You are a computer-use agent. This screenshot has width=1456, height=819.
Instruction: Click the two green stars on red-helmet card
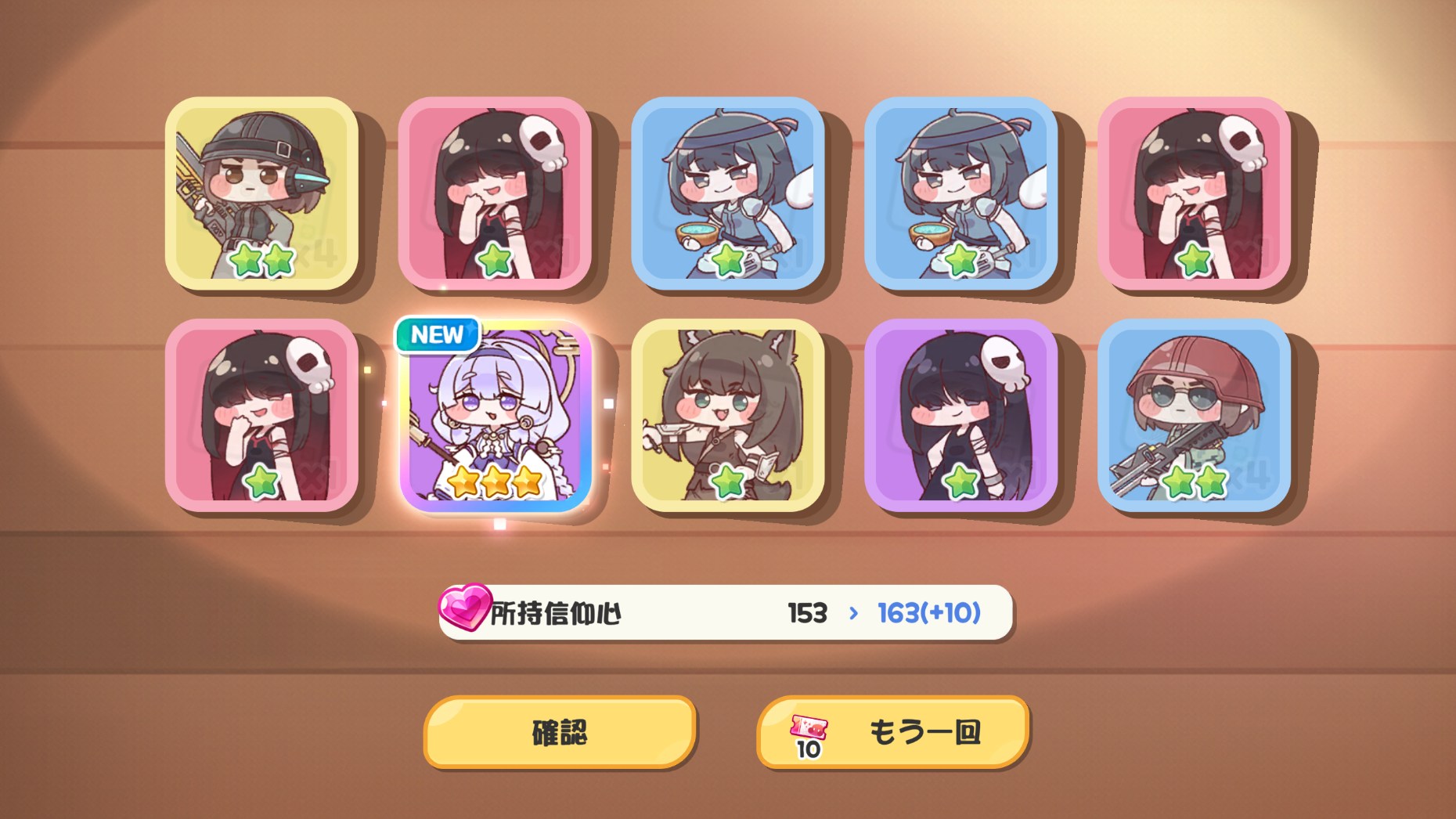click(x=1195, y=482)
